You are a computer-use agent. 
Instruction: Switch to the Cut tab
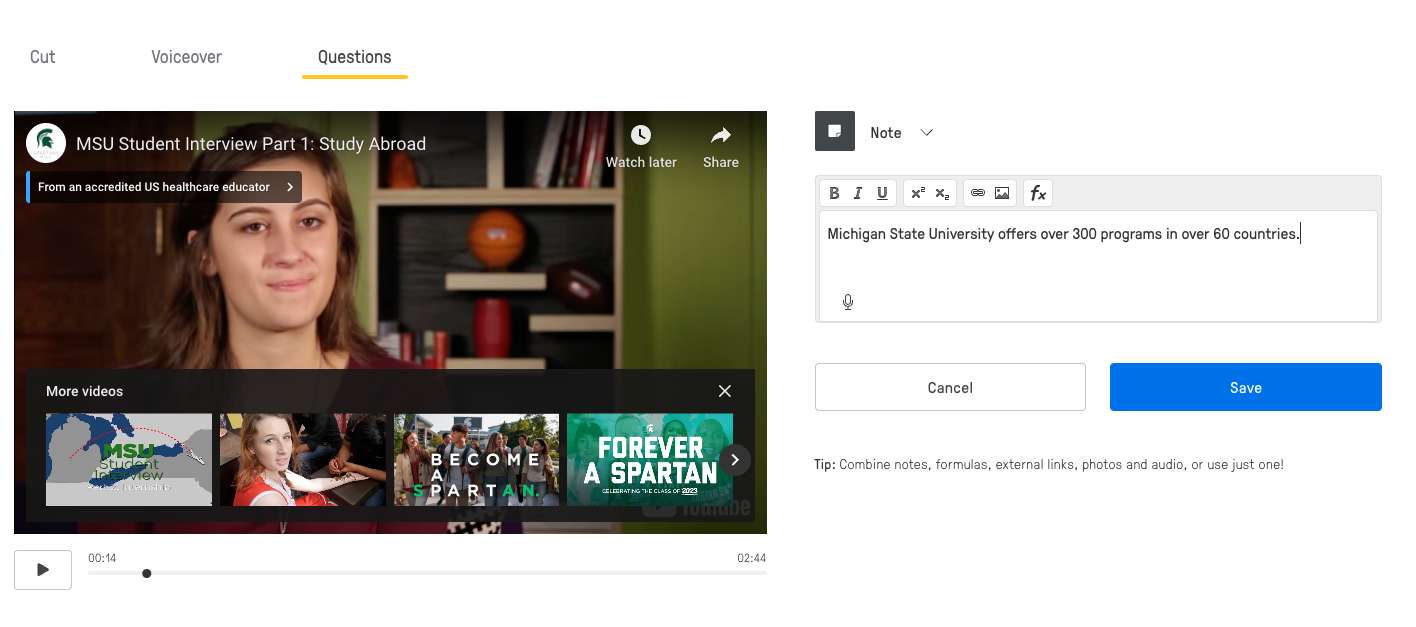pos(42,57)
